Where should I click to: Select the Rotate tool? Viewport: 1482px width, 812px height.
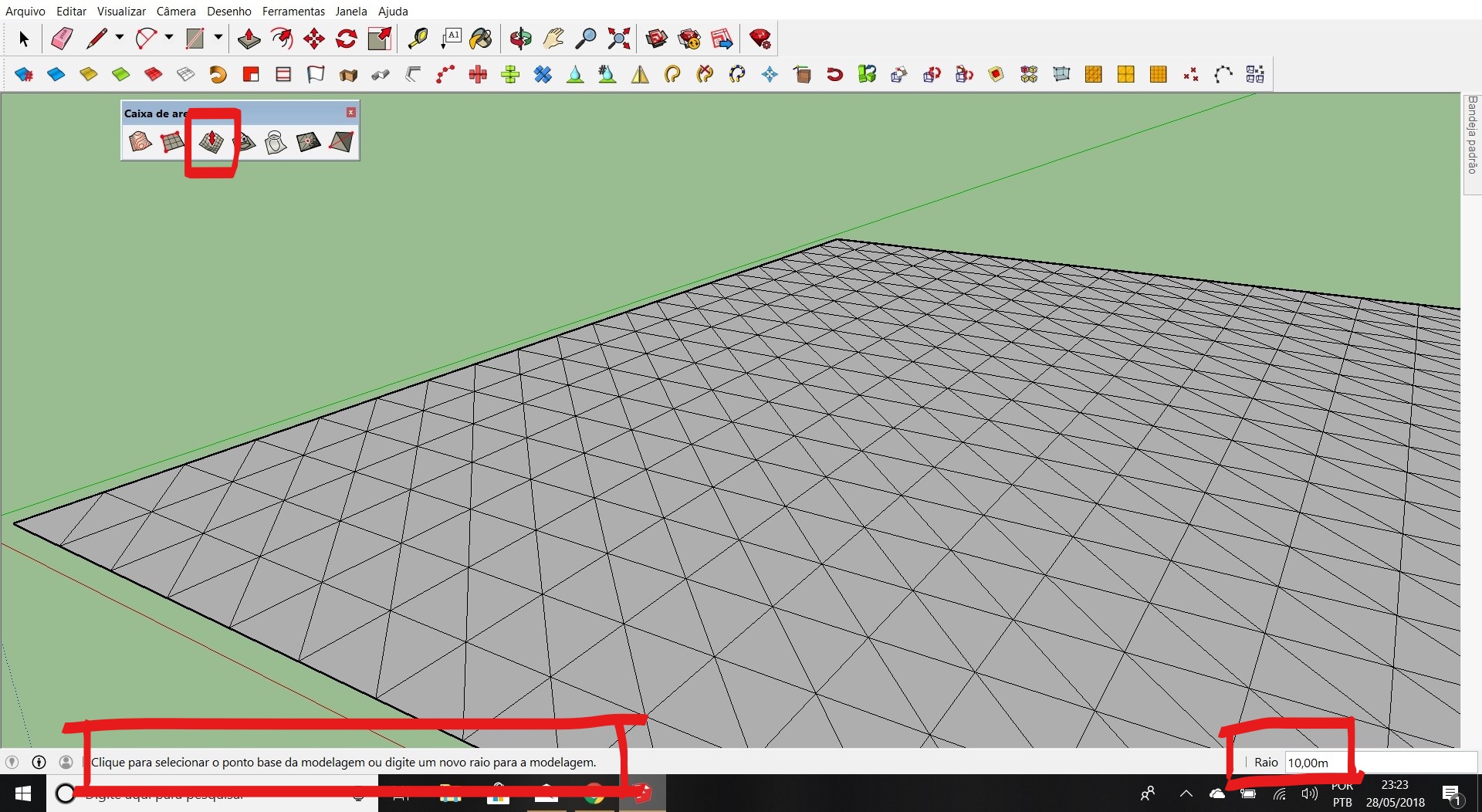tap(347, 39)
